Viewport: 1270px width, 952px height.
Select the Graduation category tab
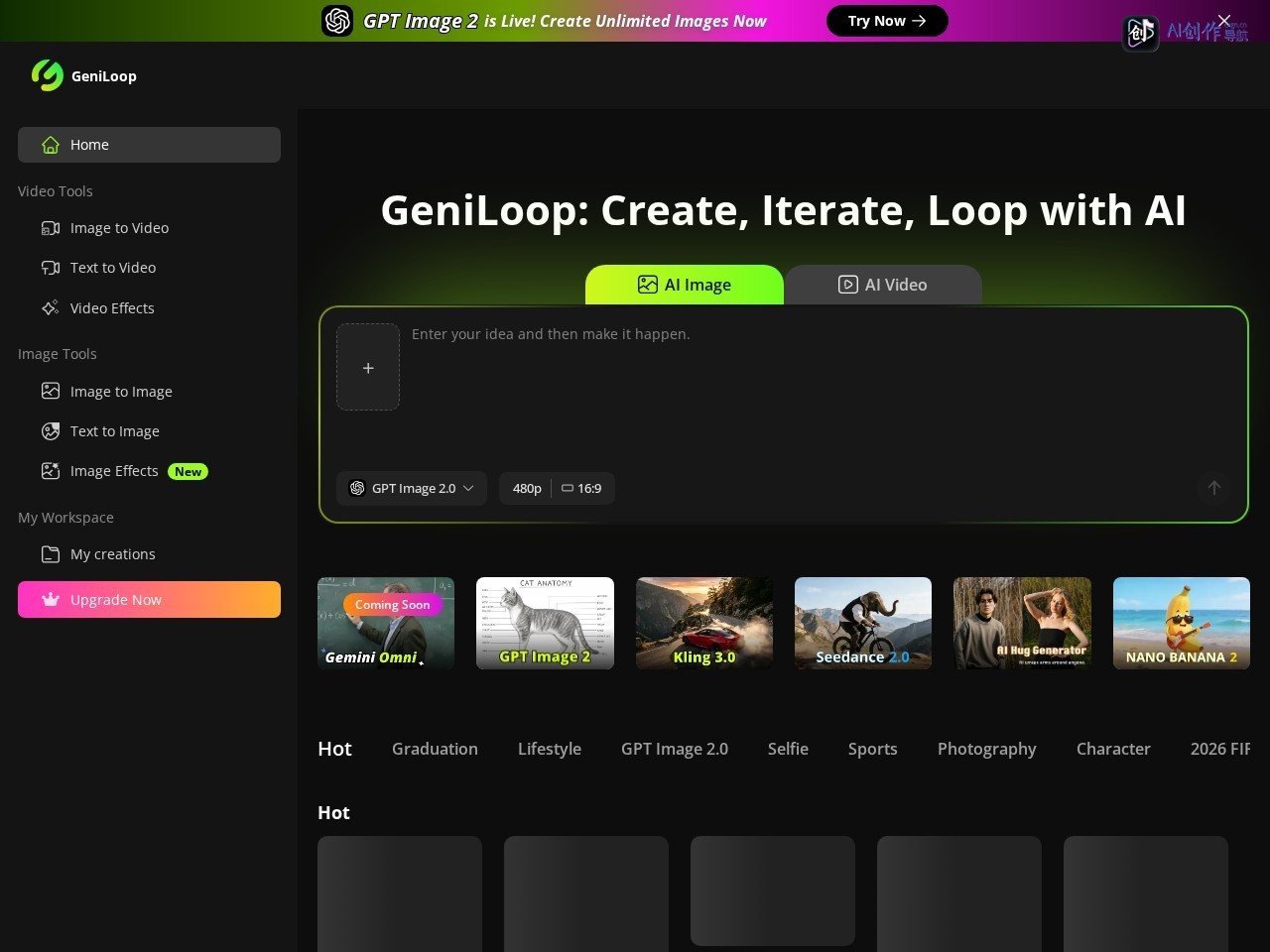(435, 749)
